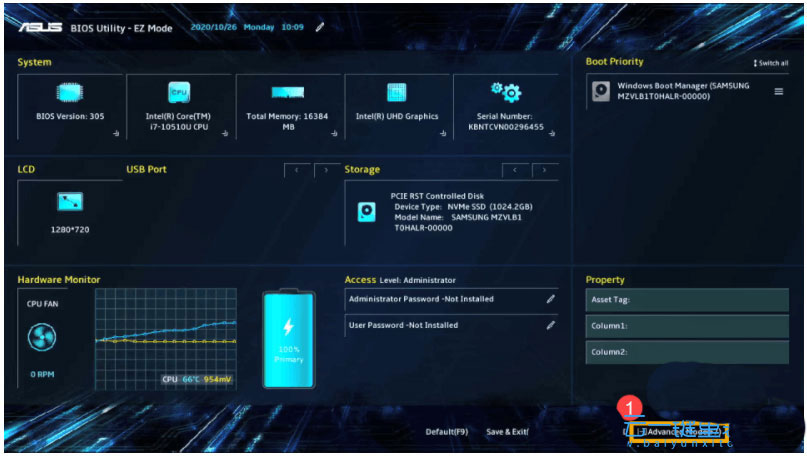The image size is (807, 456).
Task: Click the Column2 property field
Action: point(687,352)
